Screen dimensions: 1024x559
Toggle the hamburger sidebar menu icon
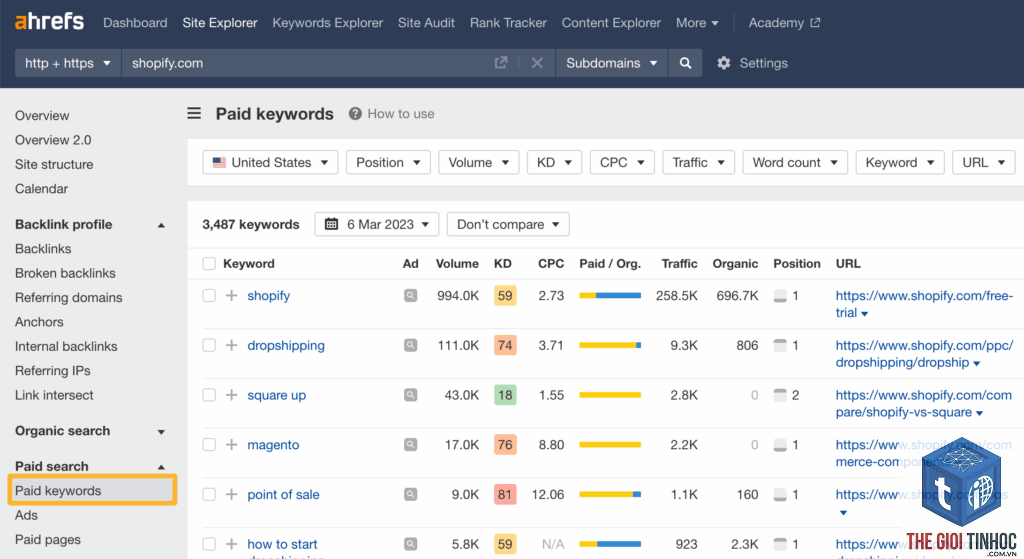pos(194,114)
